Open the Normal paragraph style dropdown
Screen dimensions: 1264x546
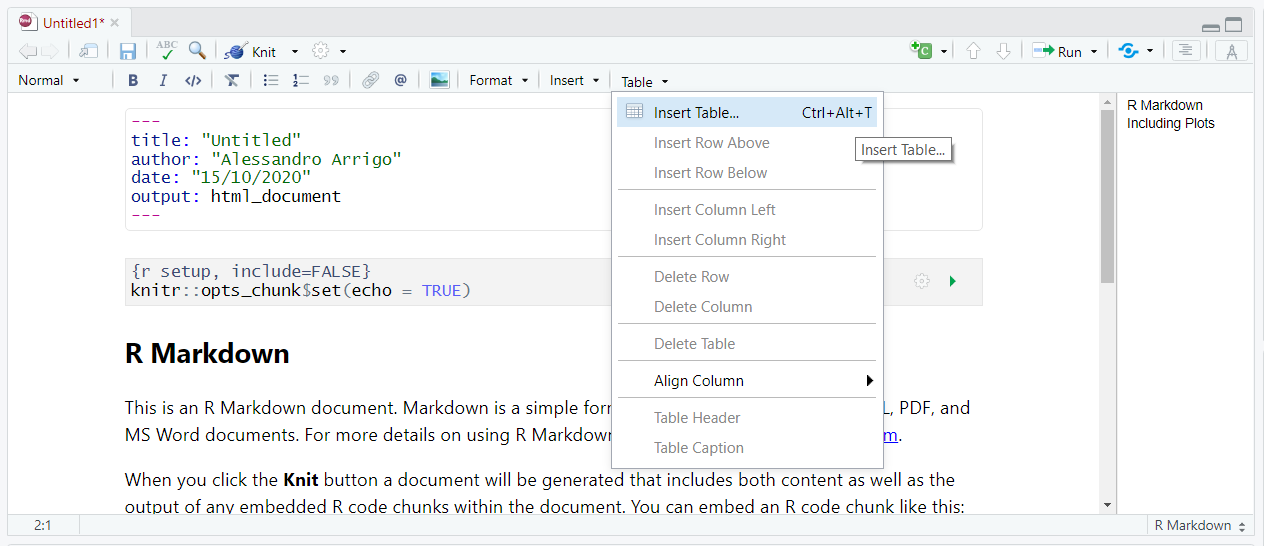(48, 80)
